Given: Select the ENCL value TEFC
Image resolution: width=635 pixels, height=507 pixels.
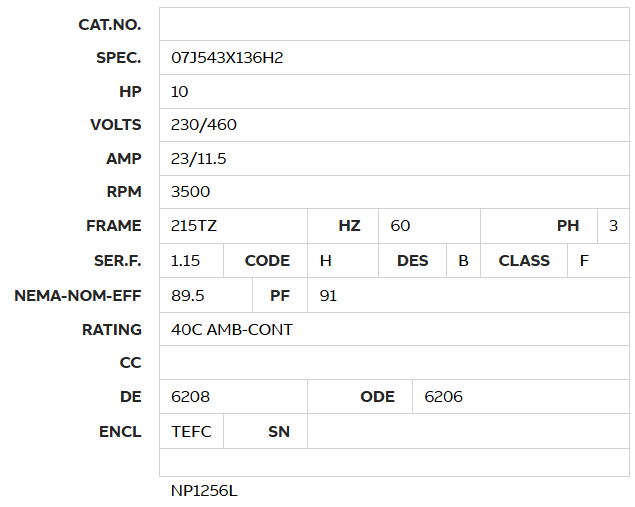Looking at the screenshot, I should (191, 431).
